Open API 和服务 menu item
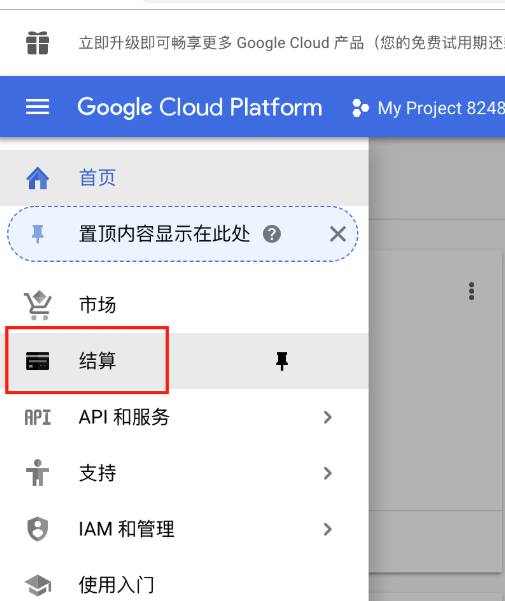505x601 pixels. tap(184, 417)
